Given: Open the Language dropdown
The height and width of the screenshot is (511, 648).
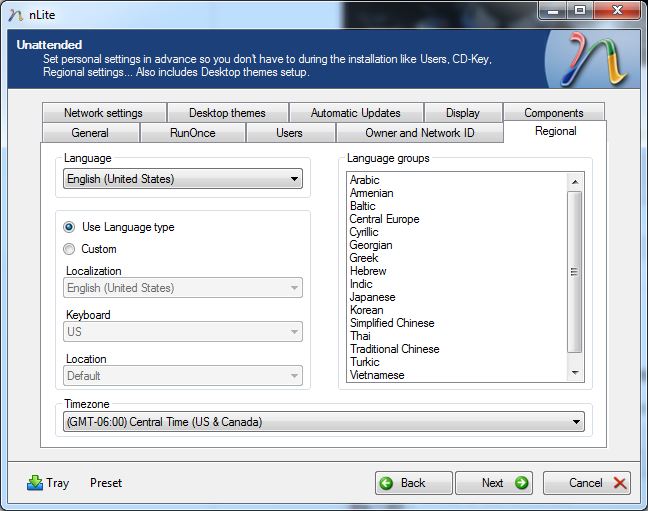Looking at the screenshot, I should coord(183,179).
